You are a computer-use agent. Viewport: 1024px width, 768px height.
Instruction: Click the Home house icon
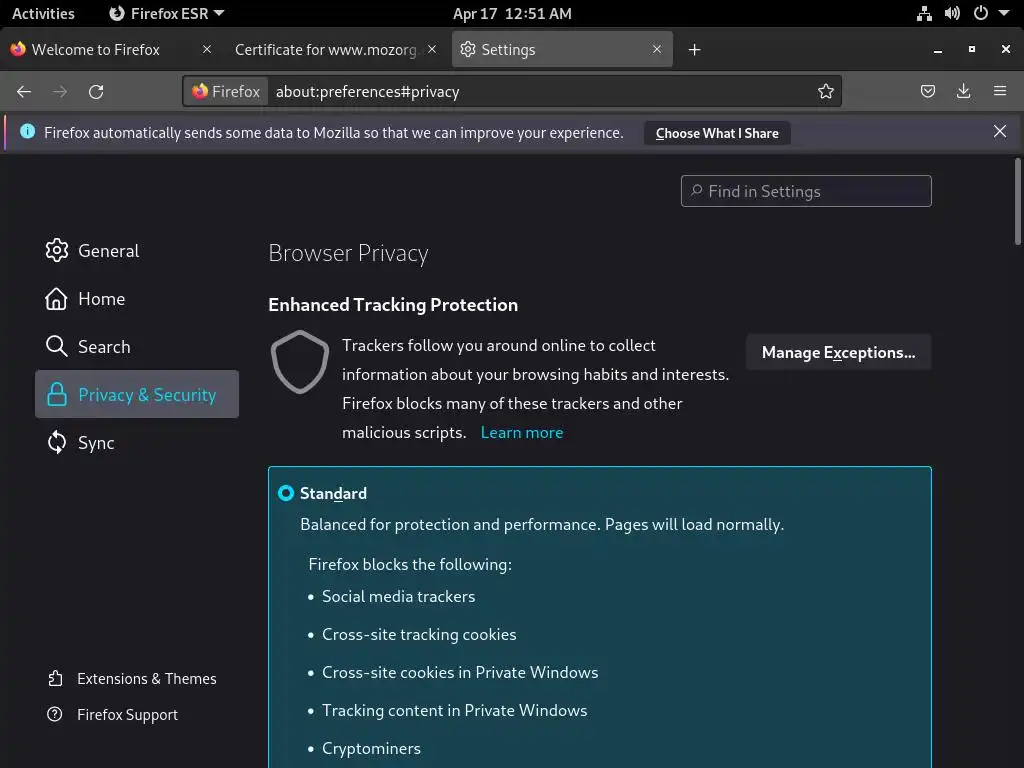pyautogui.click(x=56, y=298)
